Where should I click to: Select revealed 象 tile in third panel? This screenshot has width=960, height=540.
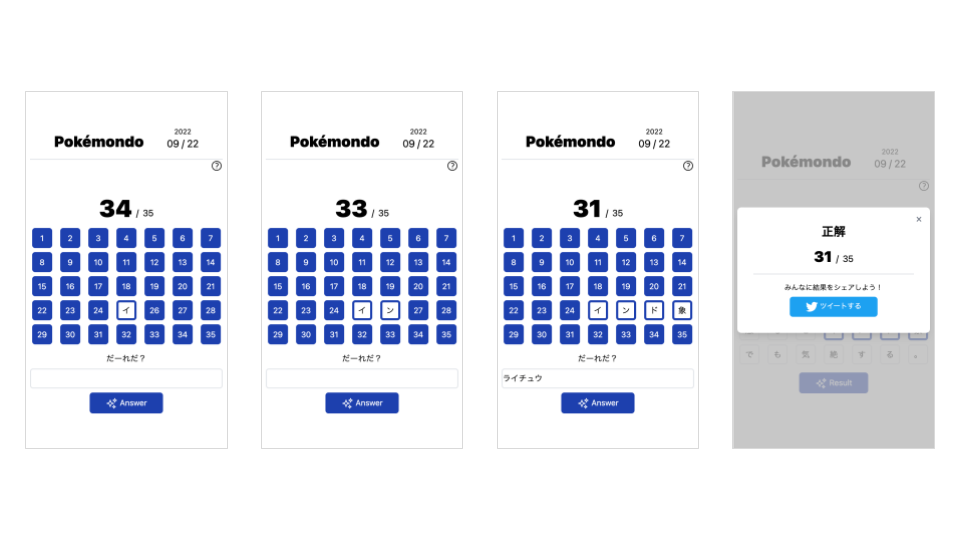pos(682,310)
